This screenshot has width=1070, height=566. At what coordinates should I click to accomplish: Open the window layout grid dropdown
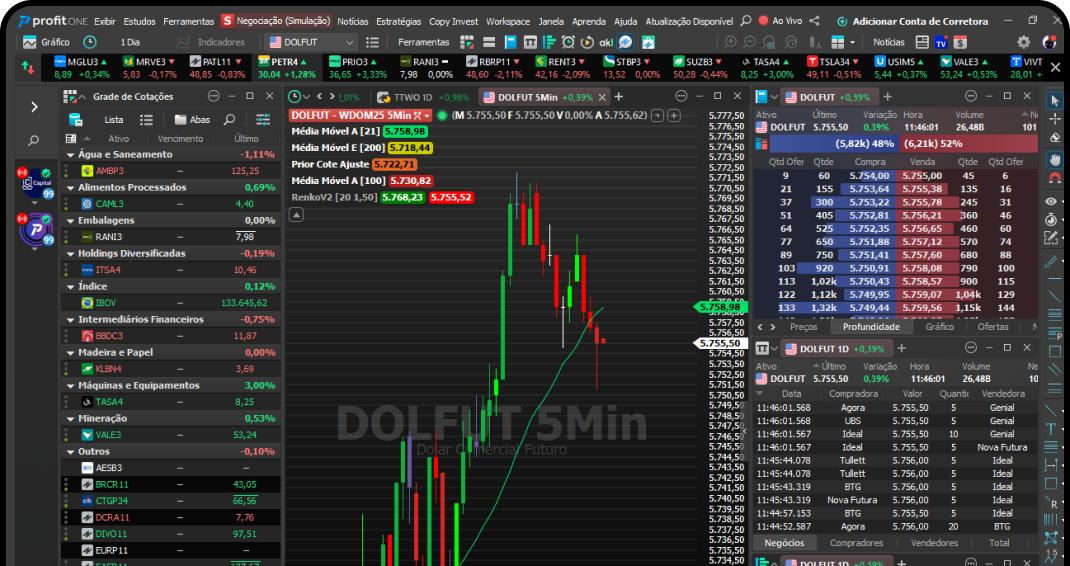[x=843, y=42]
